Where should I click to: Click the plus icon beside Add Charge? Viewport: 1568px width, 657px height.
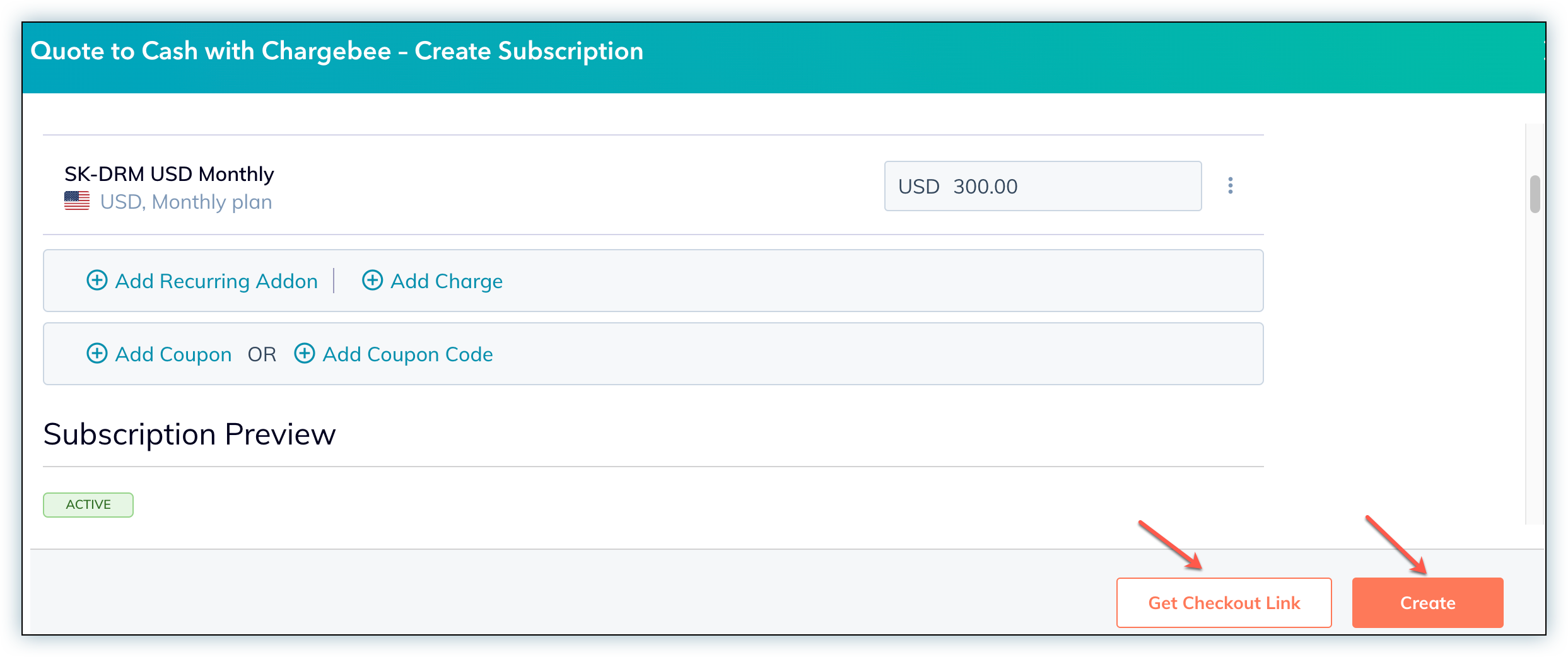click(x=372, y=281)
